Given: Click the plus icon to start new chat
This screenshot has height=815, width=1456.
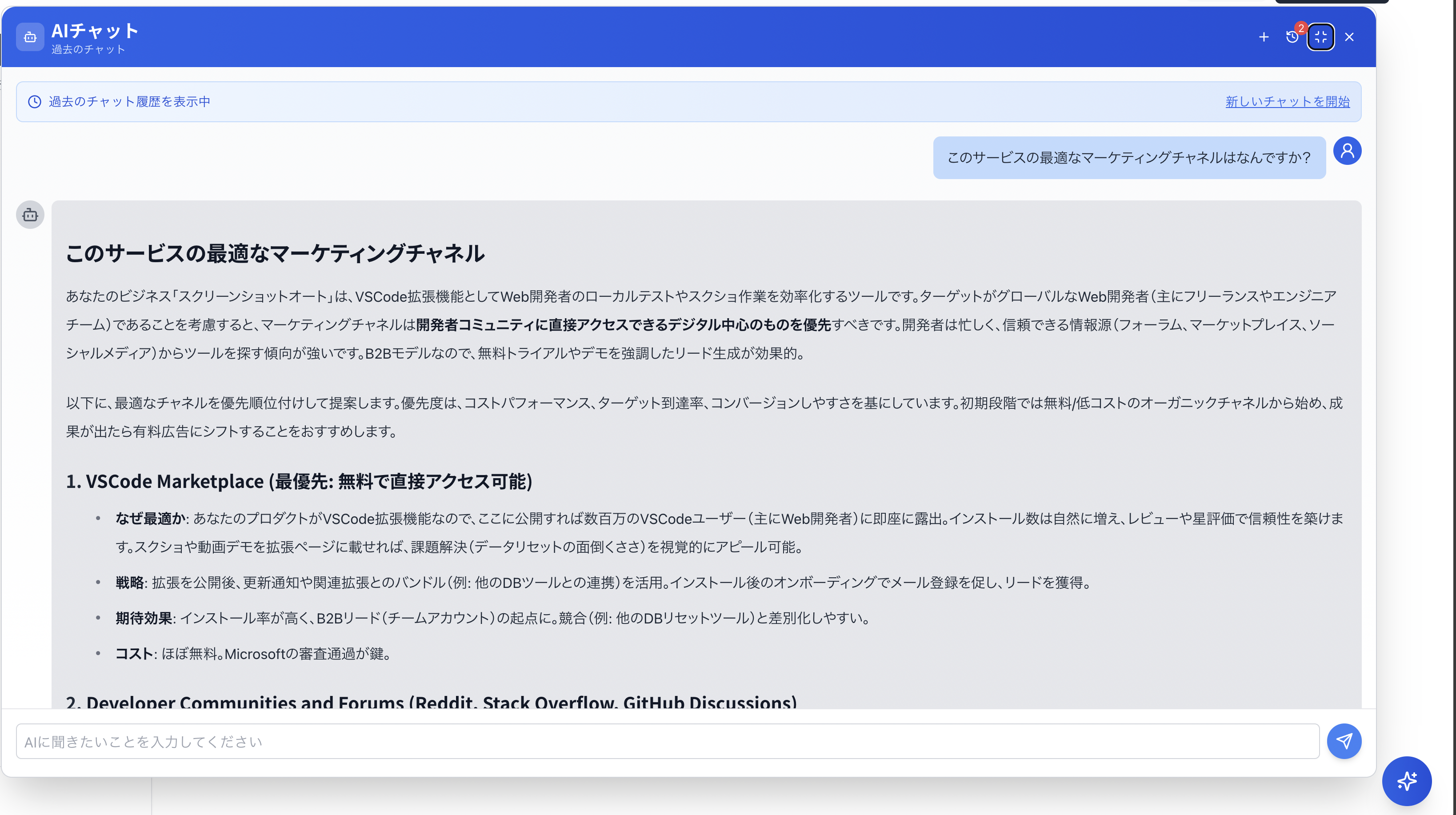Looking at the screenshot, I should coord(1264,37).
